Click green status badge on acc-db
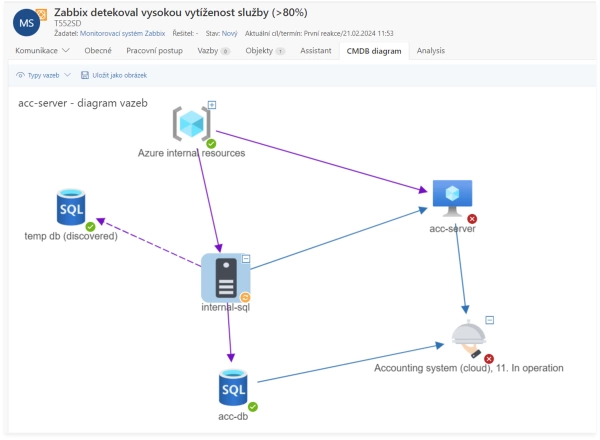 coord(253,407)
